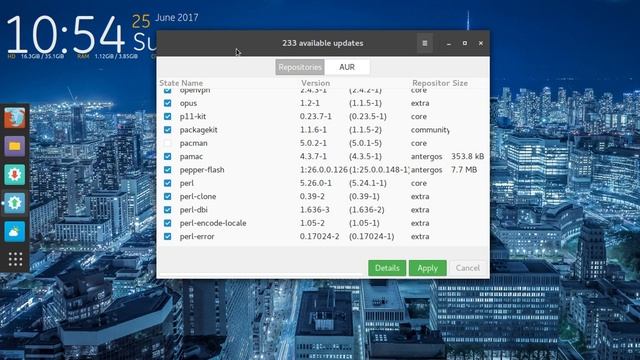Click the community repository for packagekit

(x=430, y=130)
